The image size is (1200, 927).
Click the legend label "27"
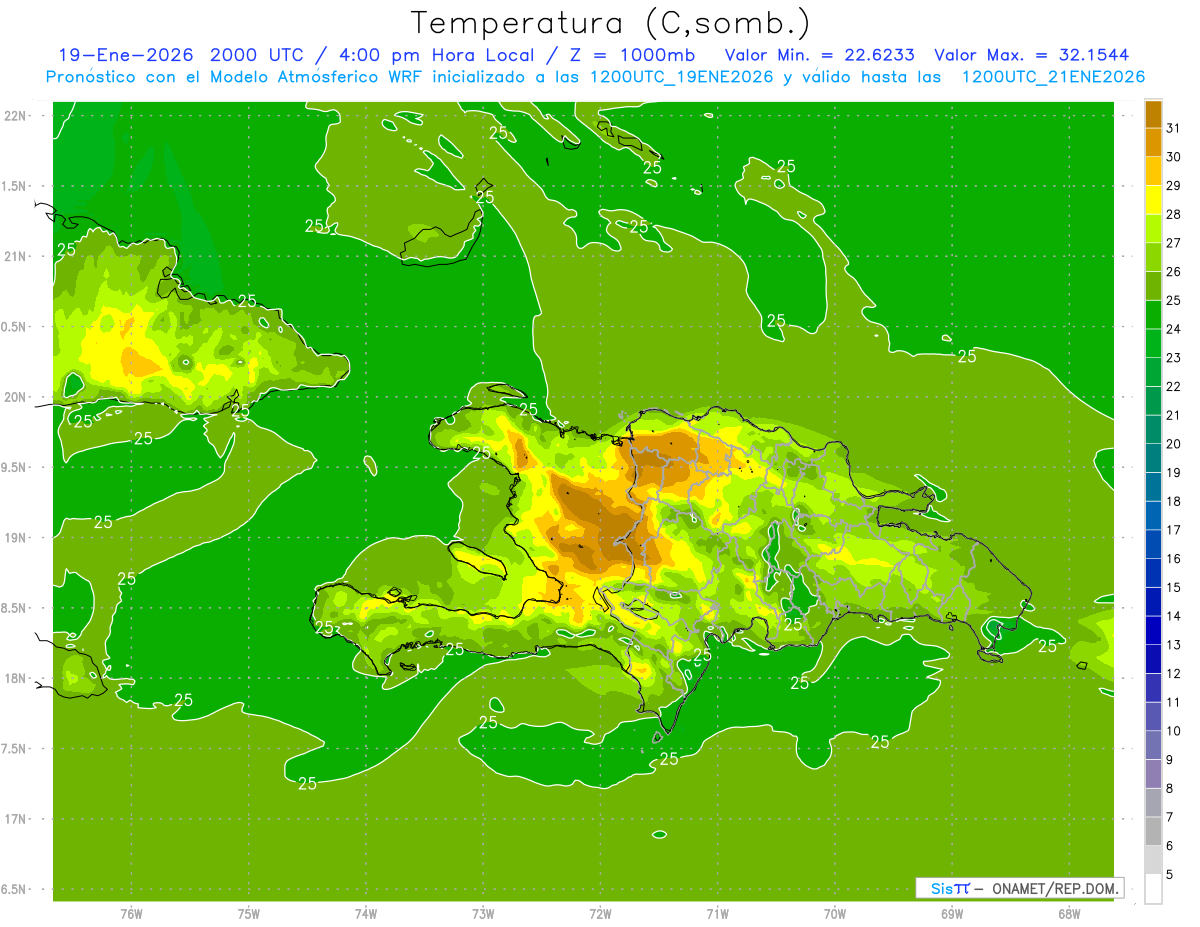click(x=1174, y=242)
